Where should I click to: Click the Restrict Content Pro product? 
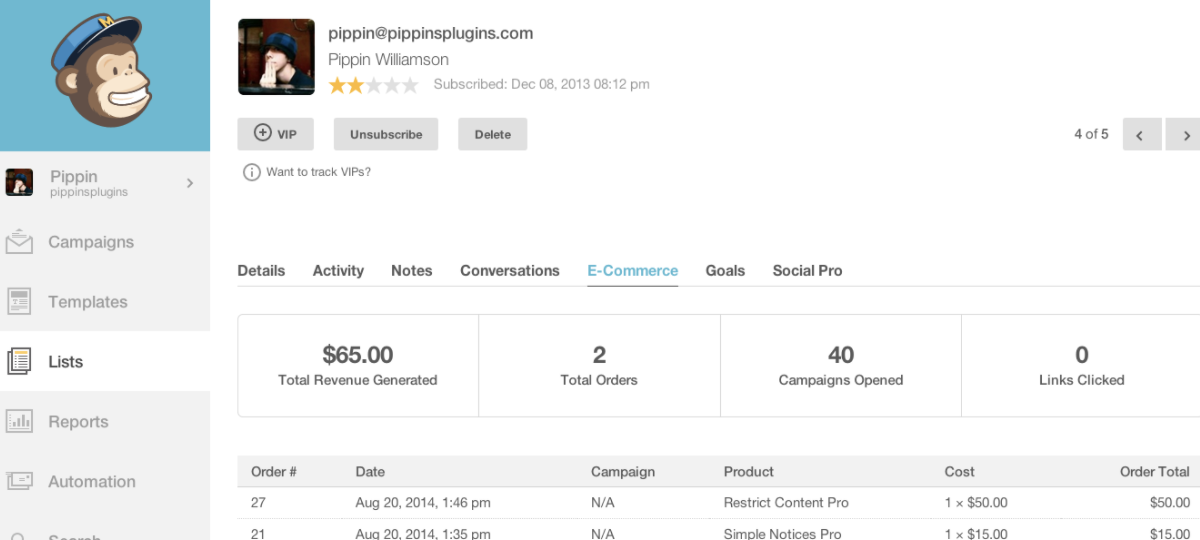click(x=786, y=503)
